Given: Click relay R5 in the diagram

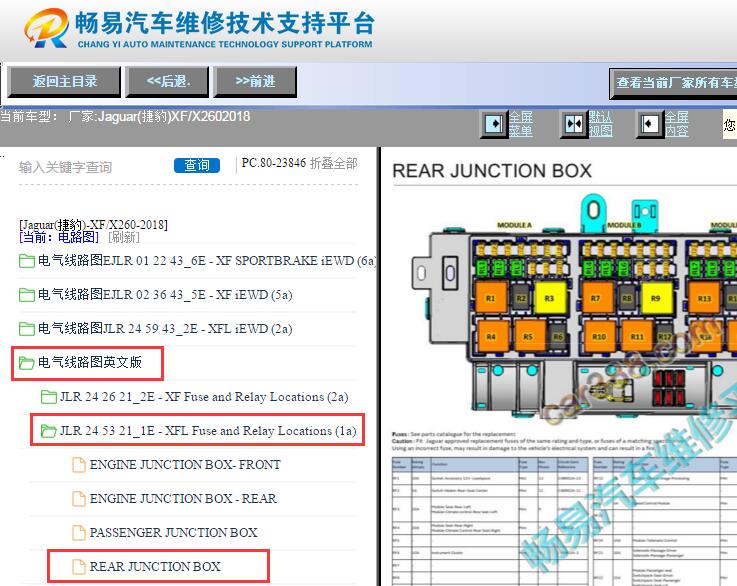Looking at the screenshot, I should tap(529, 336).
